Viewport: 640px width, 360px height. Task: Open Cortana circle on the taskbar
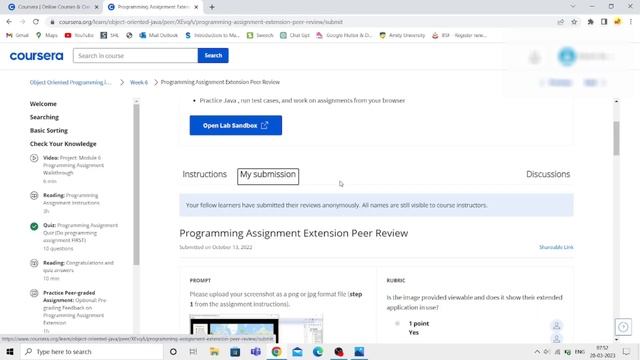173,351
